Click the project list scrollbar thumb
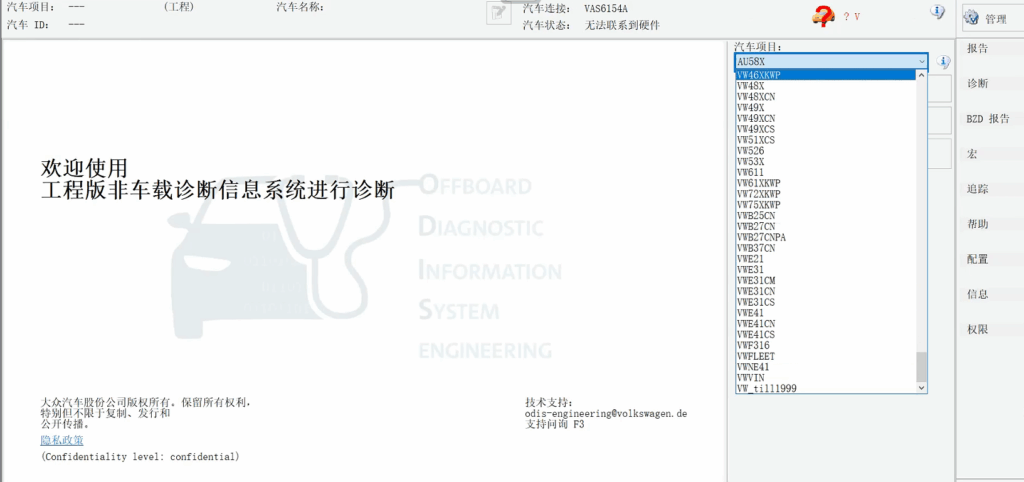The image size is (1024, 482). [921, 366]
